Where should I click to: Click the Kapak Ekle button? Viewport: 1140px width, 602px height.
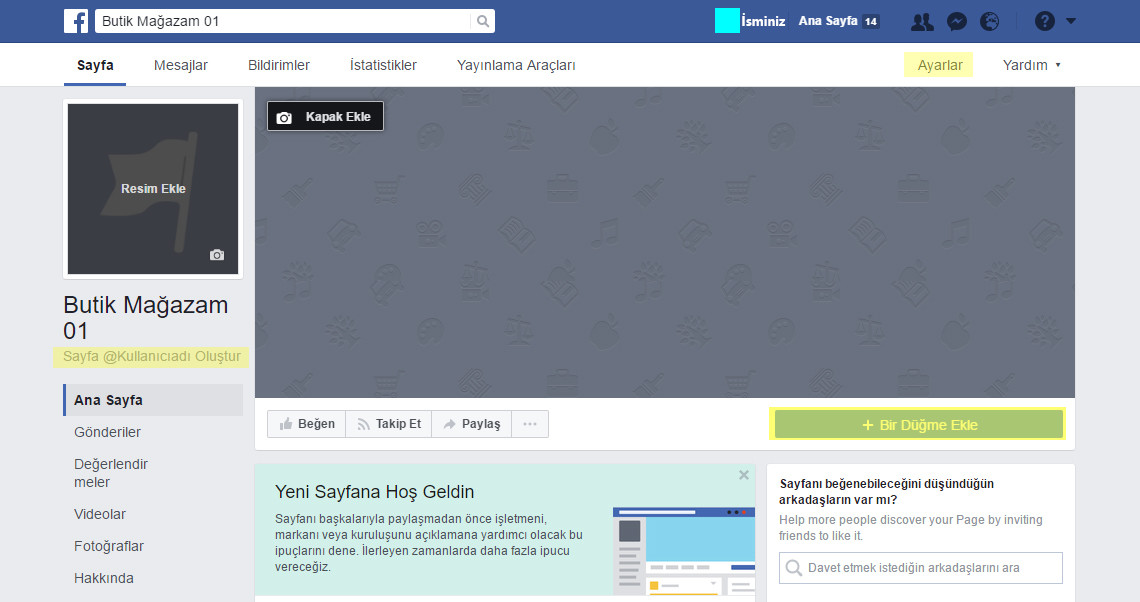pyautogui.click(x=325, y=116)
